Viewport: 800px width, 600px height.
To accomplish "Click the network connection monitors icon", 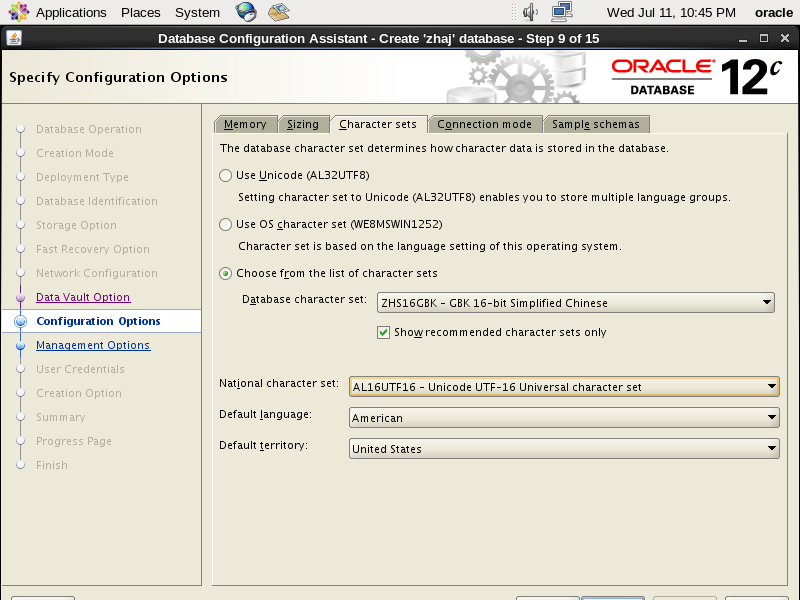I will click(x=562, y=12).
